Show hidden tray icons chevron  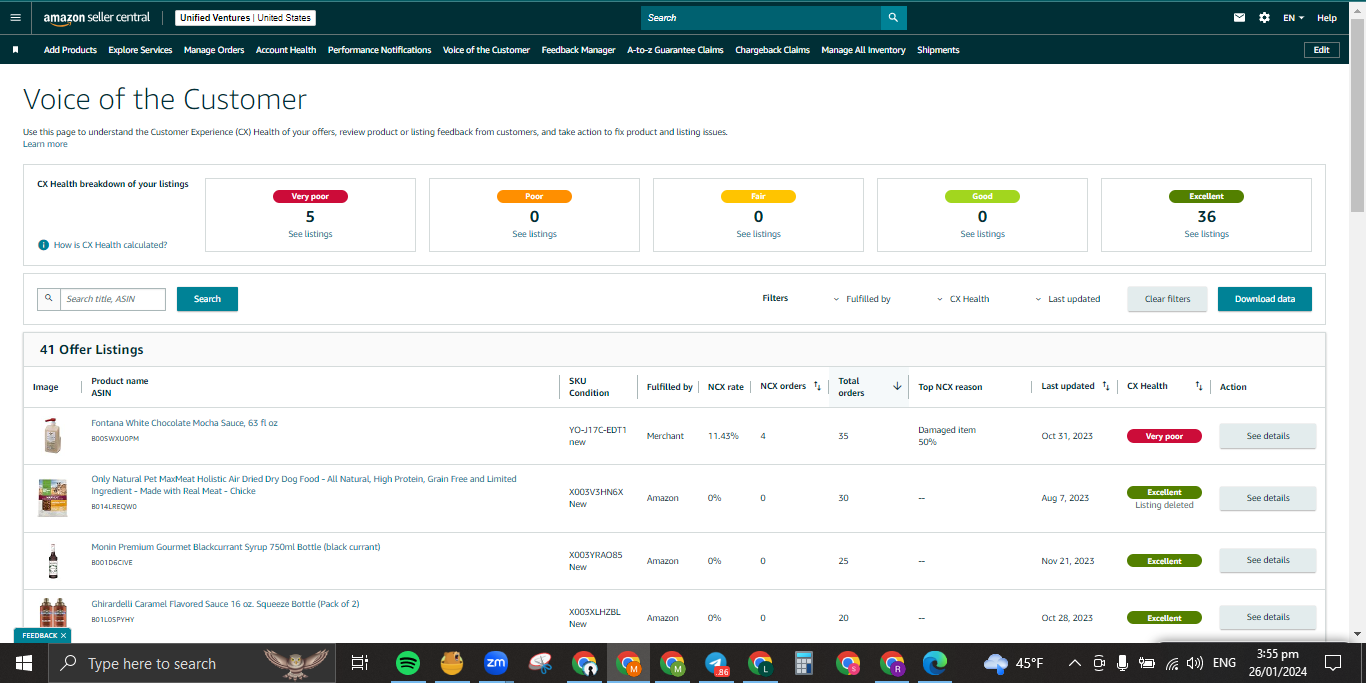(1075, 663)
